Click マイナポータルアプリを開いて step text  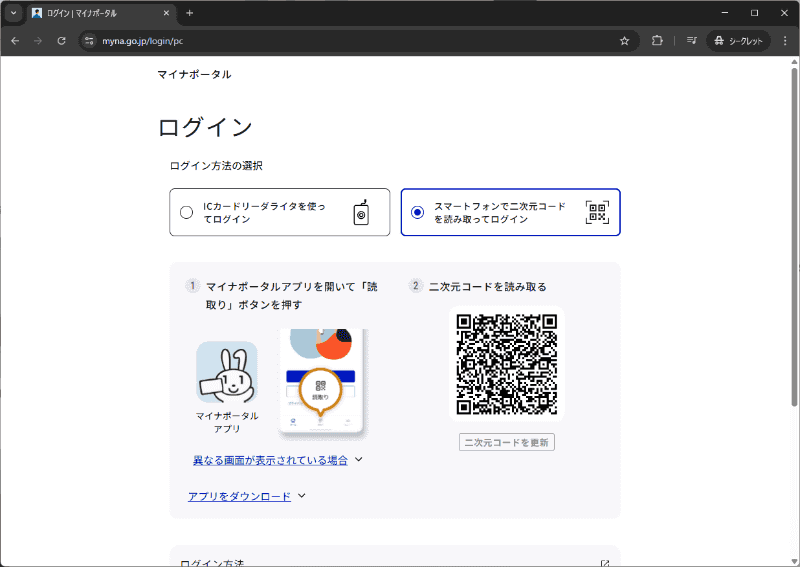point(291,295)
